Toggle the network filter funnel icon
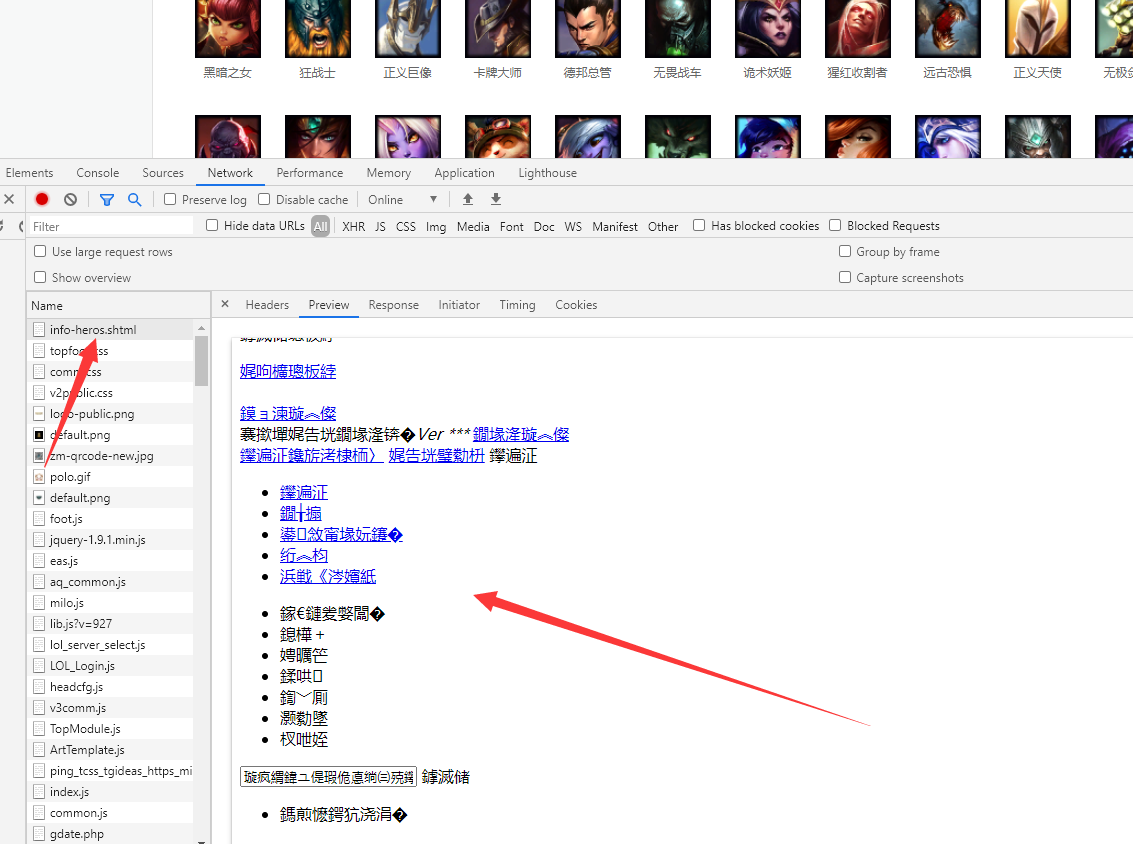 [107, 199]
